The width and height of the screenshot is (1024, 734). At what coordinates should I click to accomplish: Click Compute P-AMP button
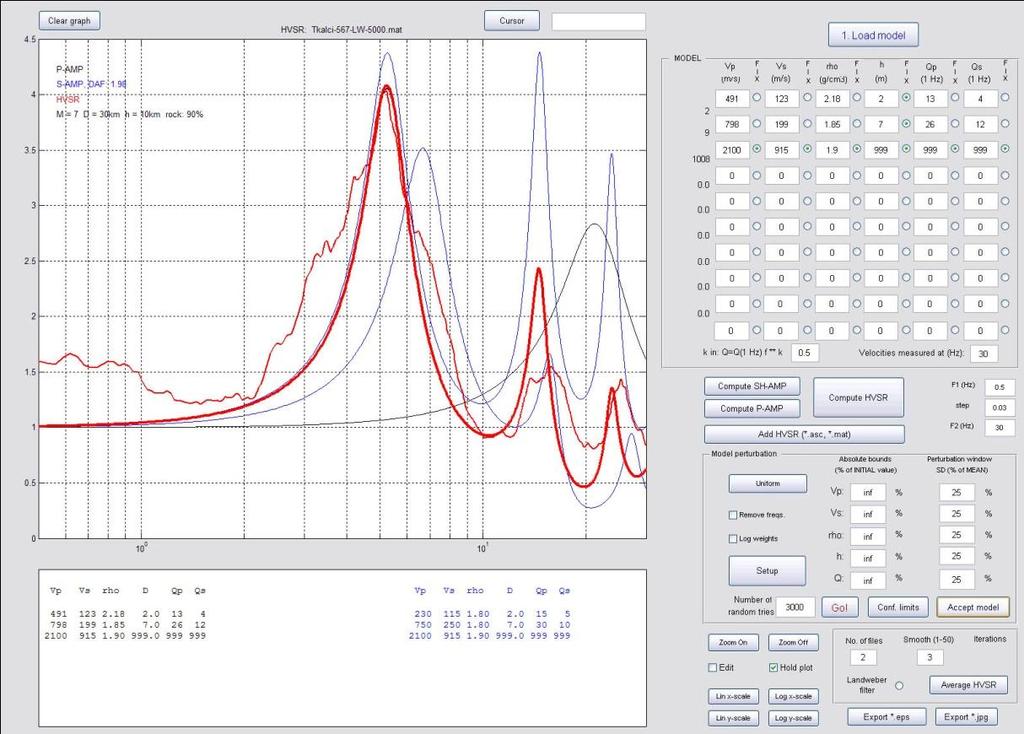click(x=752, y=408)
